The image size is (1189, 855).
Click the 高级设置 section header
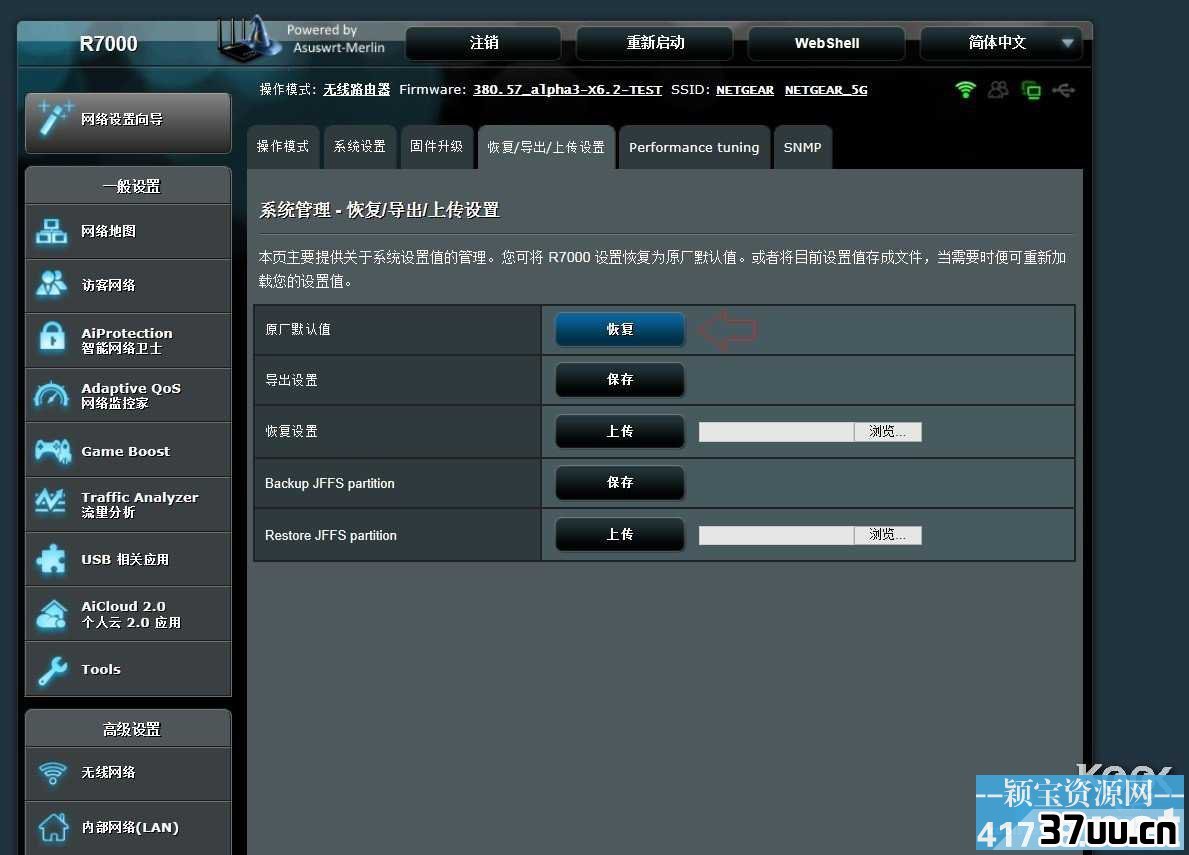pos(128,728)
